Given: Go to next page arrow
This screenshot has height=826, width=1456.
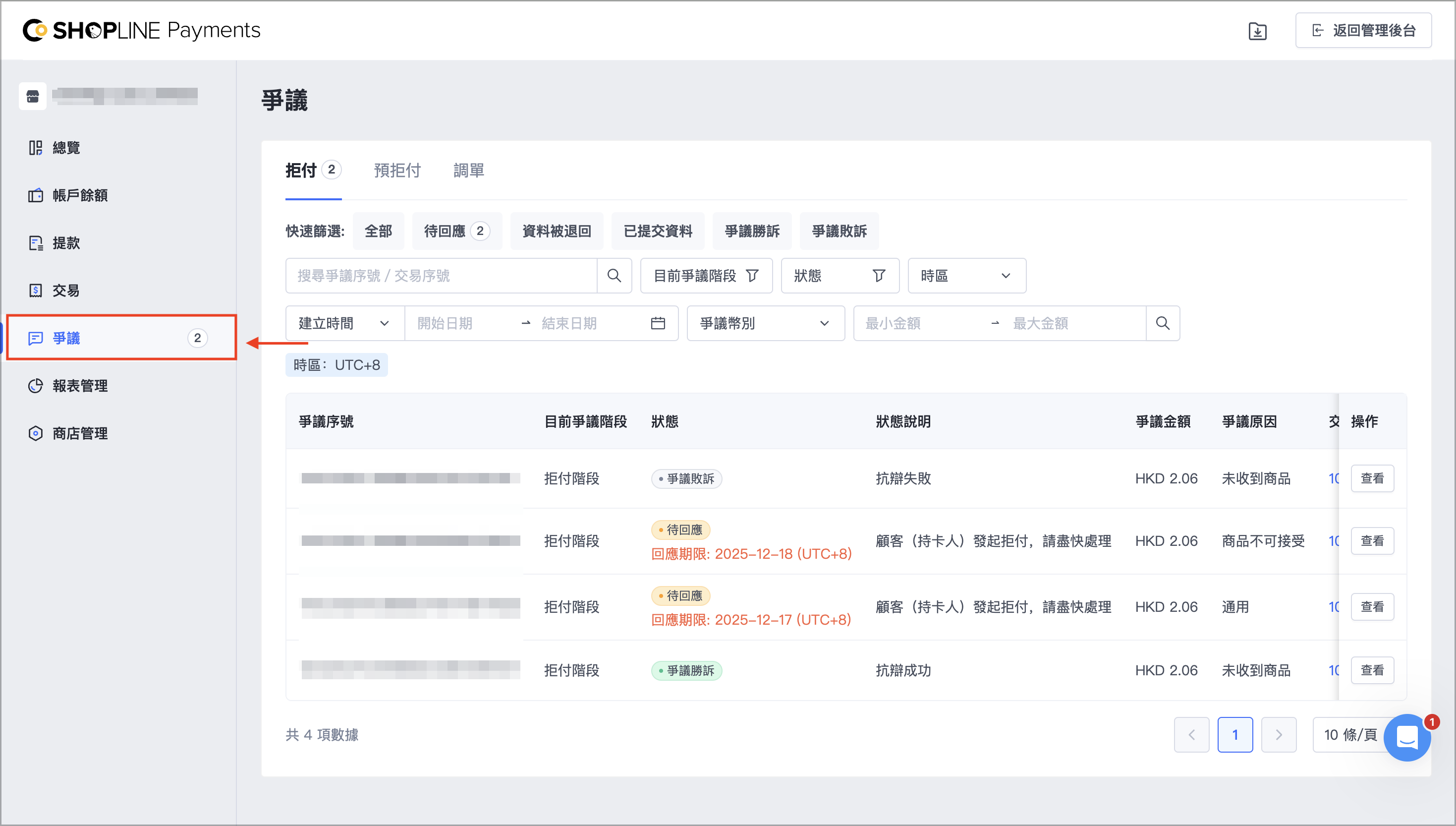Looking at the screenshot, I should coord(1279,735).
